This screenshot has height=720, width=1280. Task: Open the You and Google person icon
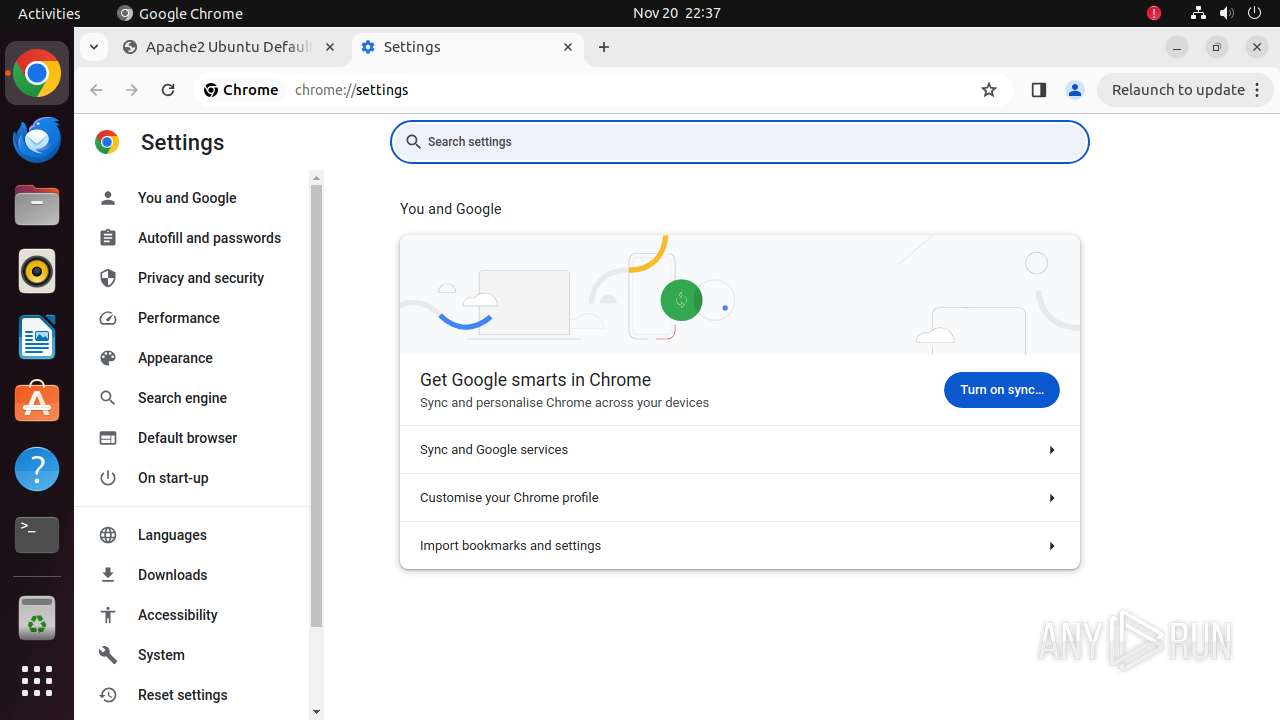click(108, 198)
